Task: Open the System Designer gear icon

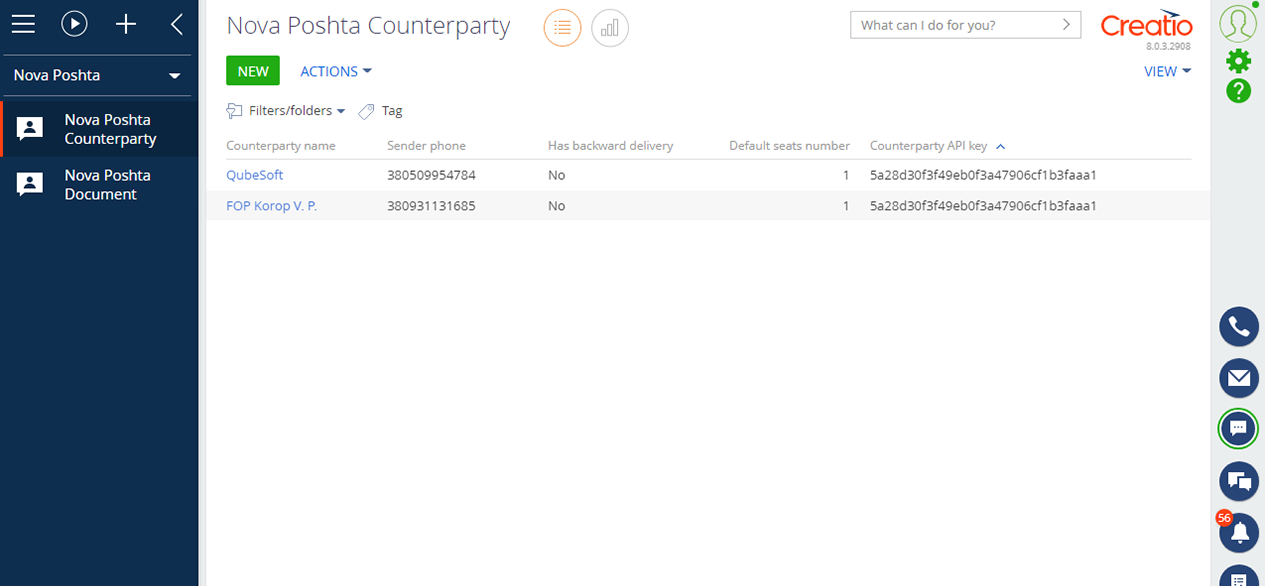Action: click(1238, 61)
